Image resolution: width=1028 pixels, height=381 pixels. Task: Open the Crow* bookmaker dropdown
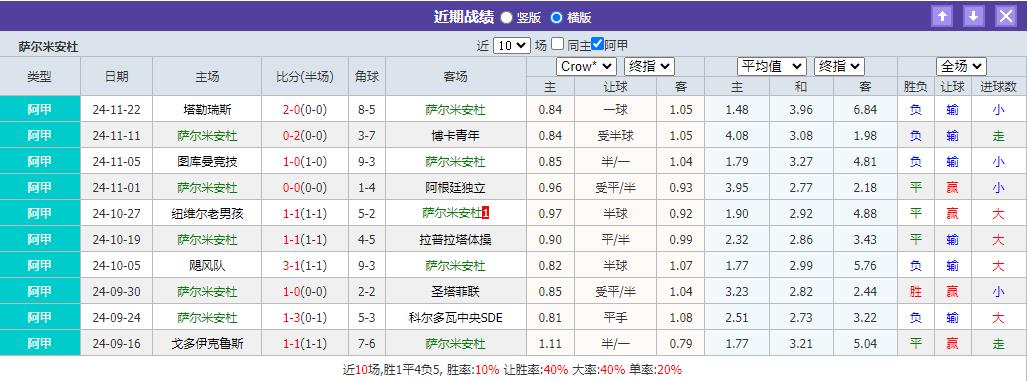[586, 66]
